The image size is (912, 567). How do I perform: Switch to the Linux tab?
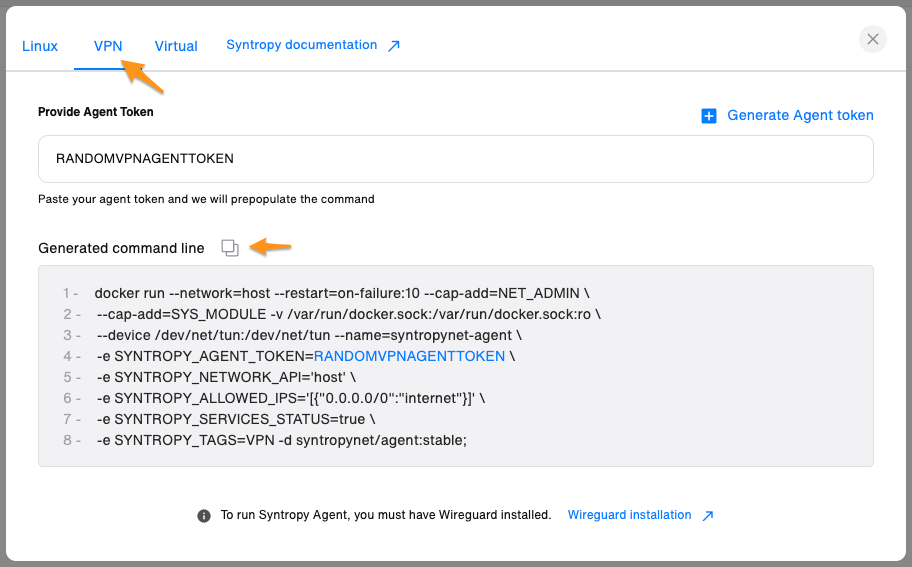[x=40, y=46]
